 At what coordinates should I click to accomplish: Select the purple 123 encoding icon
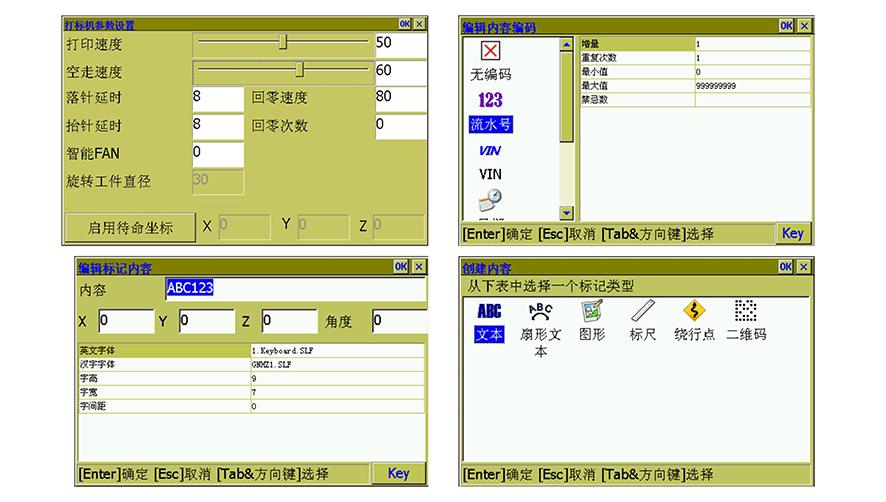490,100
